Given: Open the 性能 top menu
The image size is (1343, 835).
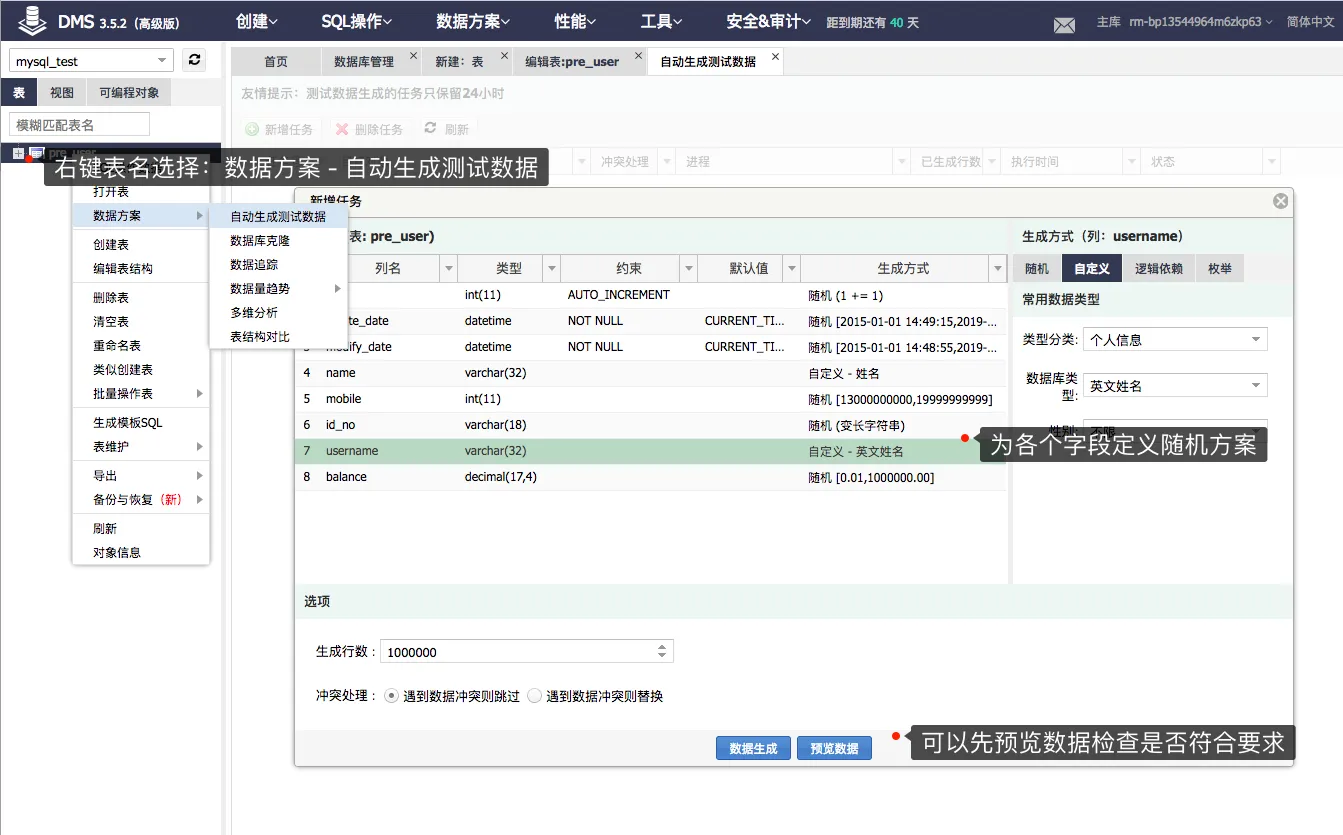Looking at the screenshot, I should point(575,21).
